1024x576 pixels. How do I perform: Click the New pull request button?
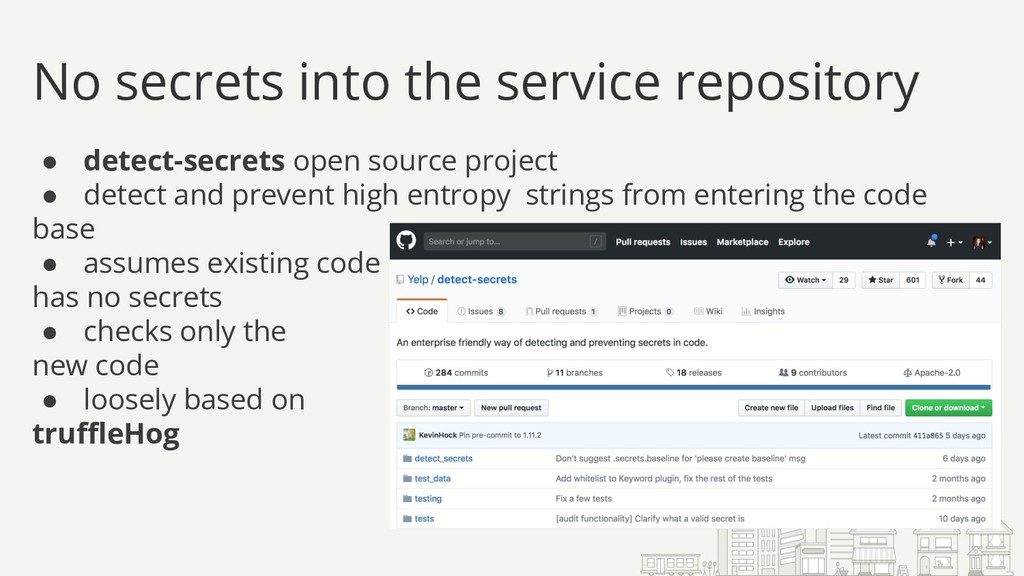pyautogui.click(x=511, y=408)
